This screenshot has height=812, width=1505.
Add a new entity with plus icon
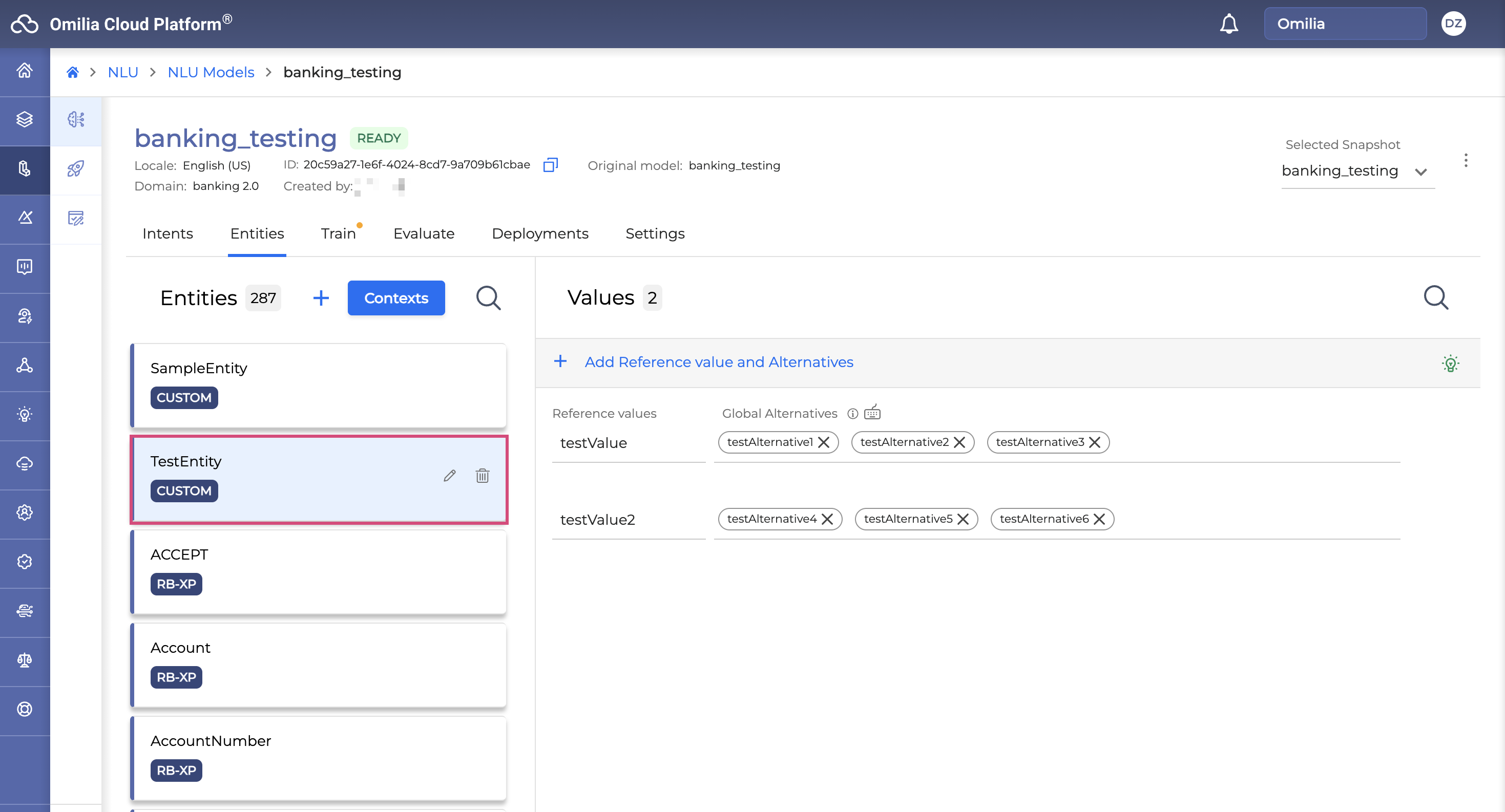(321, 297)
